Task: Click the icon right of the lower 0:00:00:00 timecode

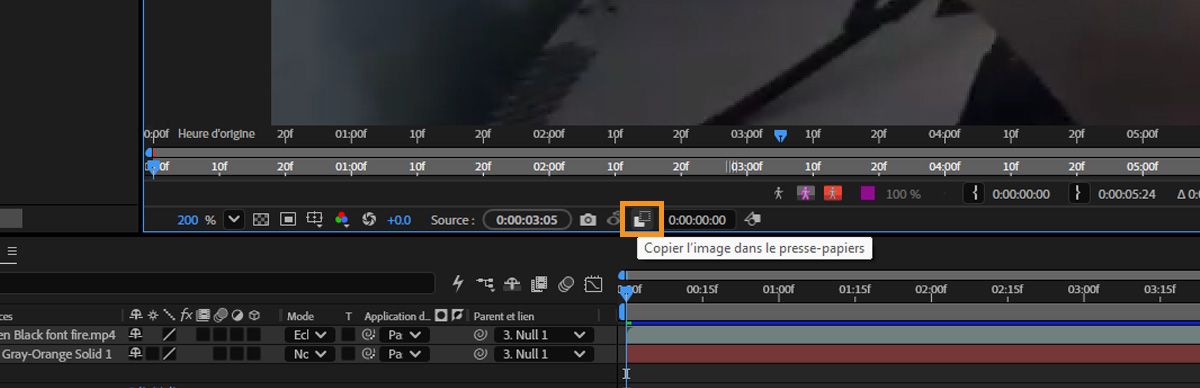Action: pos(753,219)
